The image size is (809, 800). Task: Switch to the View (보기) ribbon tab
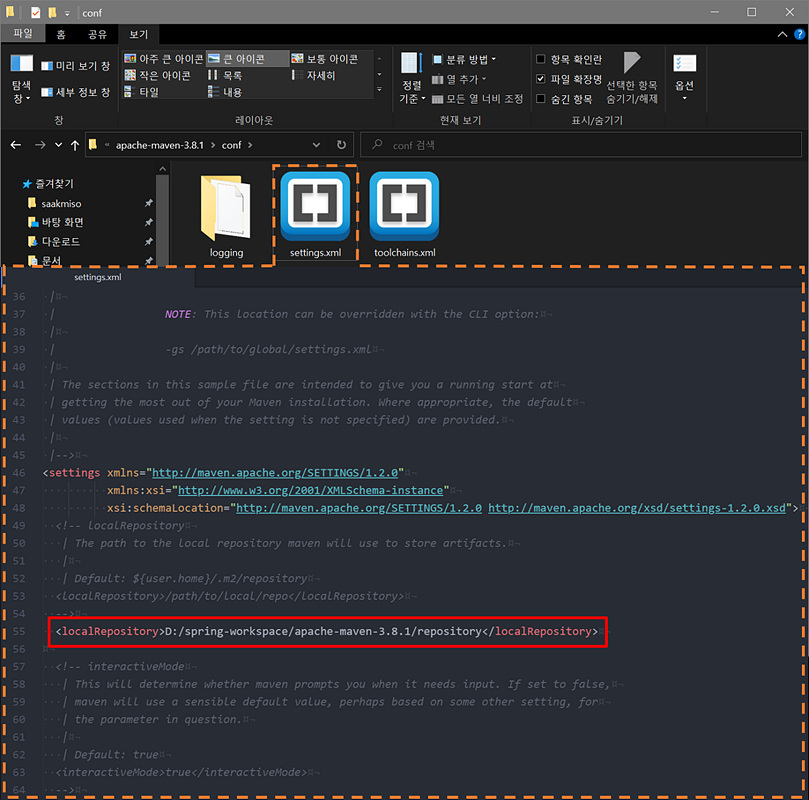[x=138, y=34]
